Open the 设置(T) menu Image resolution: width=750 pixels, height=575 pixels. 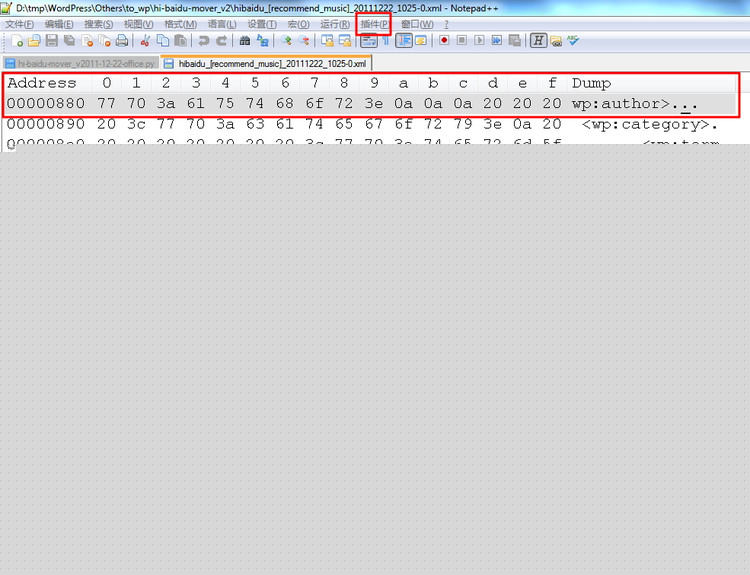[x=262, y=24]
